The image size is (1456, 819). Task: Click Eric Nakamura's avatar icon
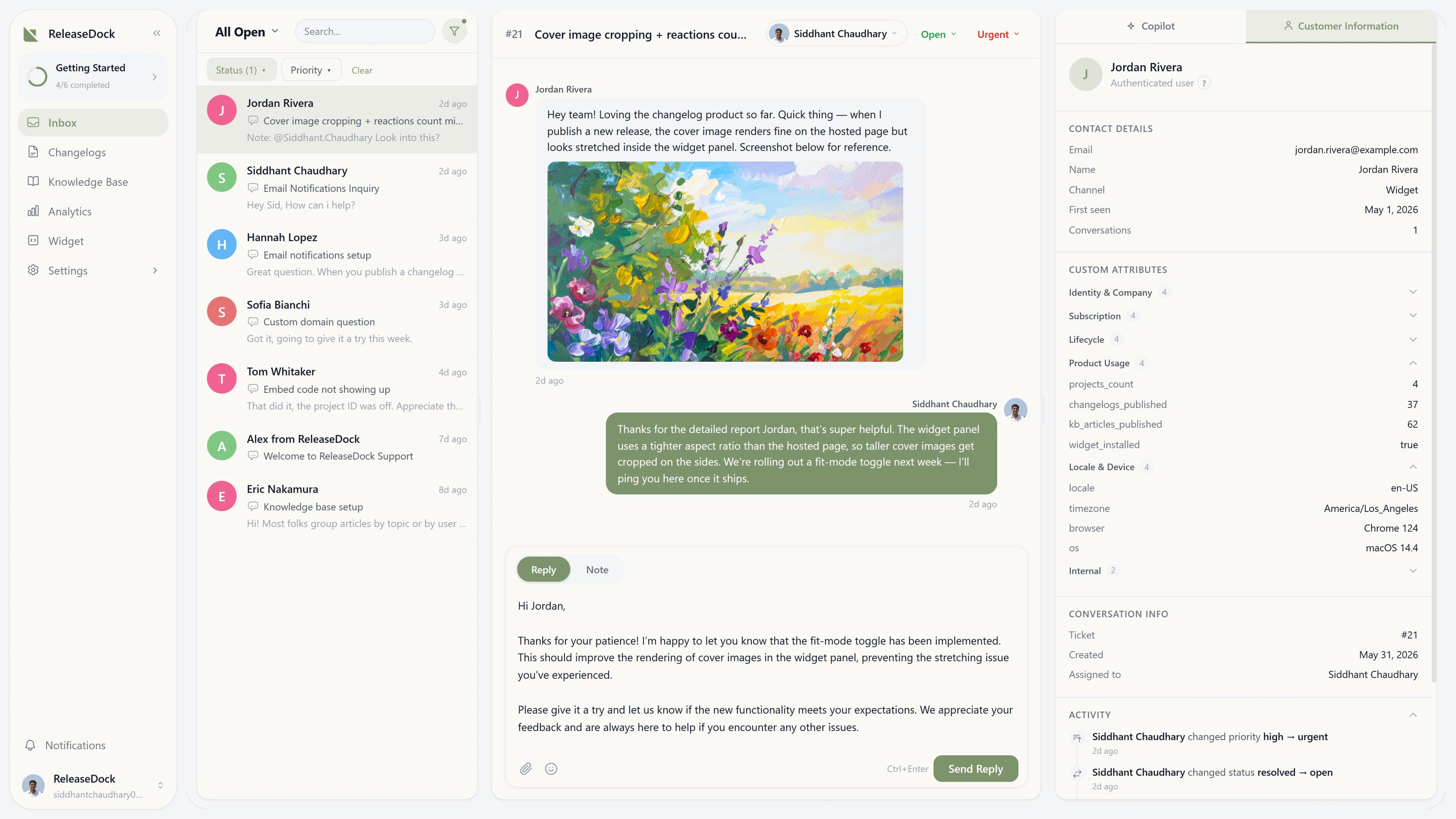coord(221,496)
